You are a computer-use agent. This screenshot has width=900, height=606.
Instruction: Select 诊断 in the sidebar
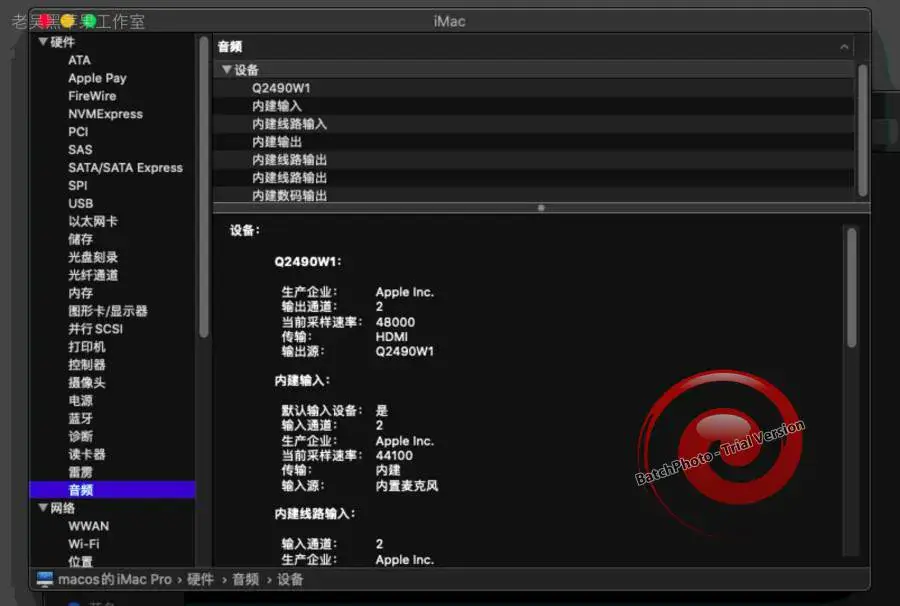(80, 436)
